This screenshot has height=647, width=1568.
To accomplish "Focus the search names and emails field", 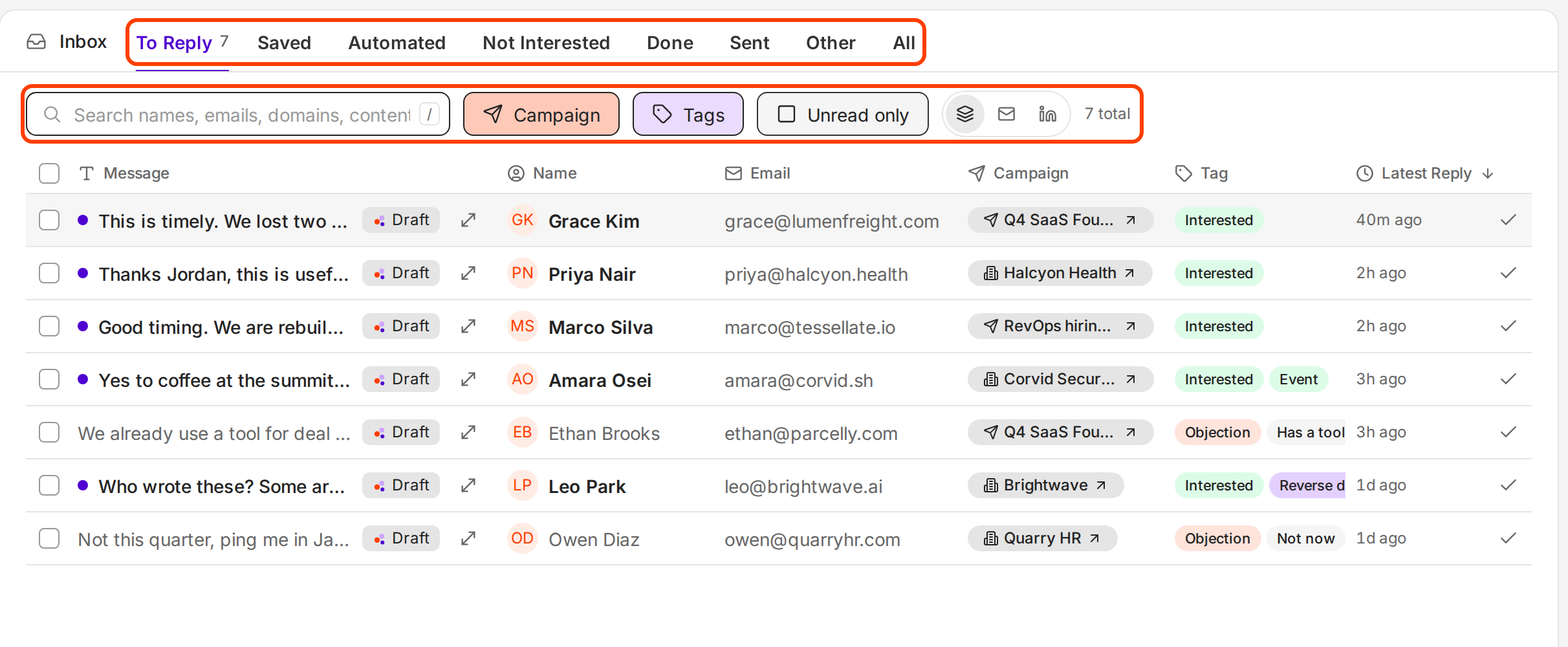I will (x=238, y=115).
